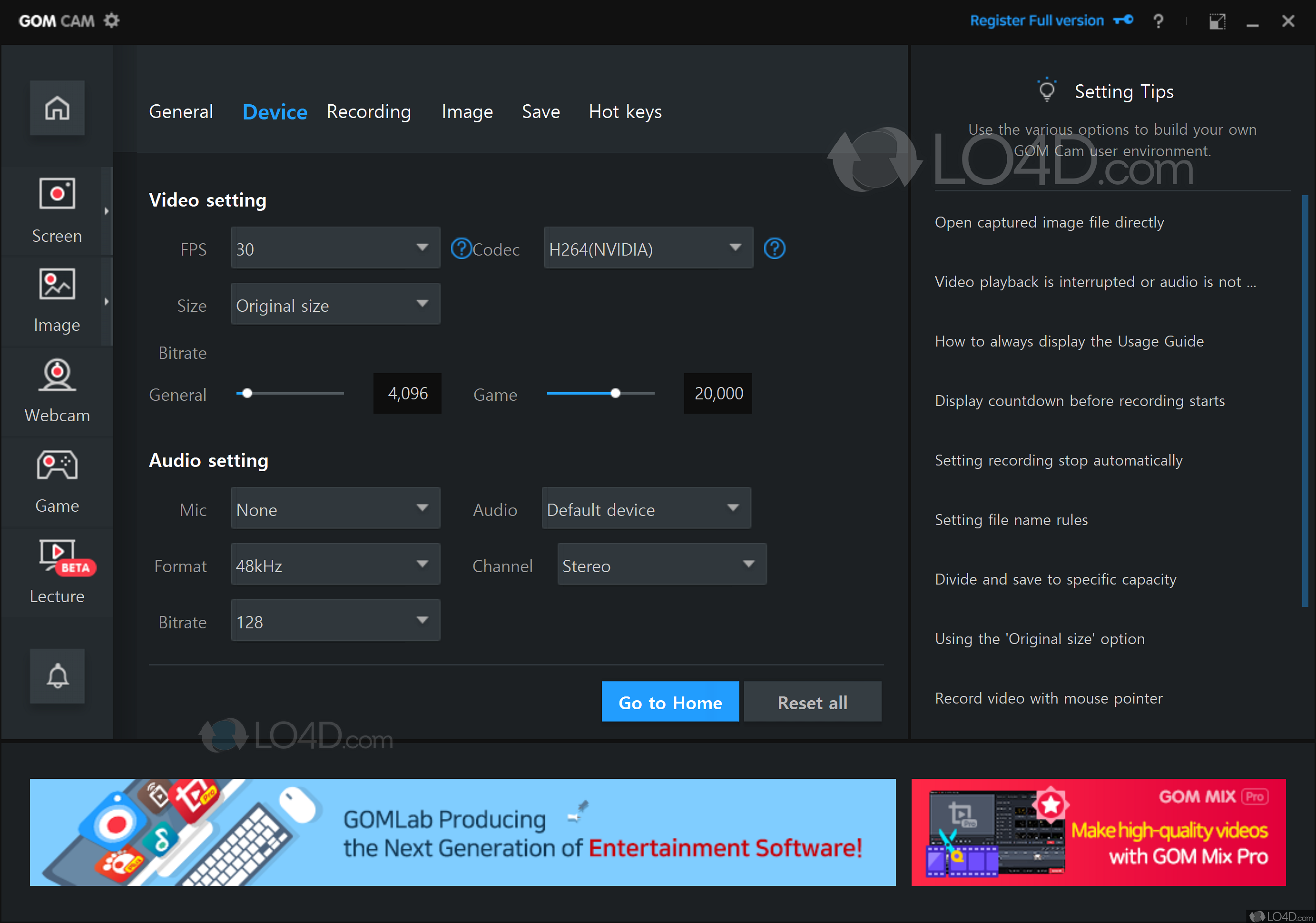This screenshot has width=1316, height=923.
Task: Open tip: Setting file name rules
Action: [x=1011, y=520]
